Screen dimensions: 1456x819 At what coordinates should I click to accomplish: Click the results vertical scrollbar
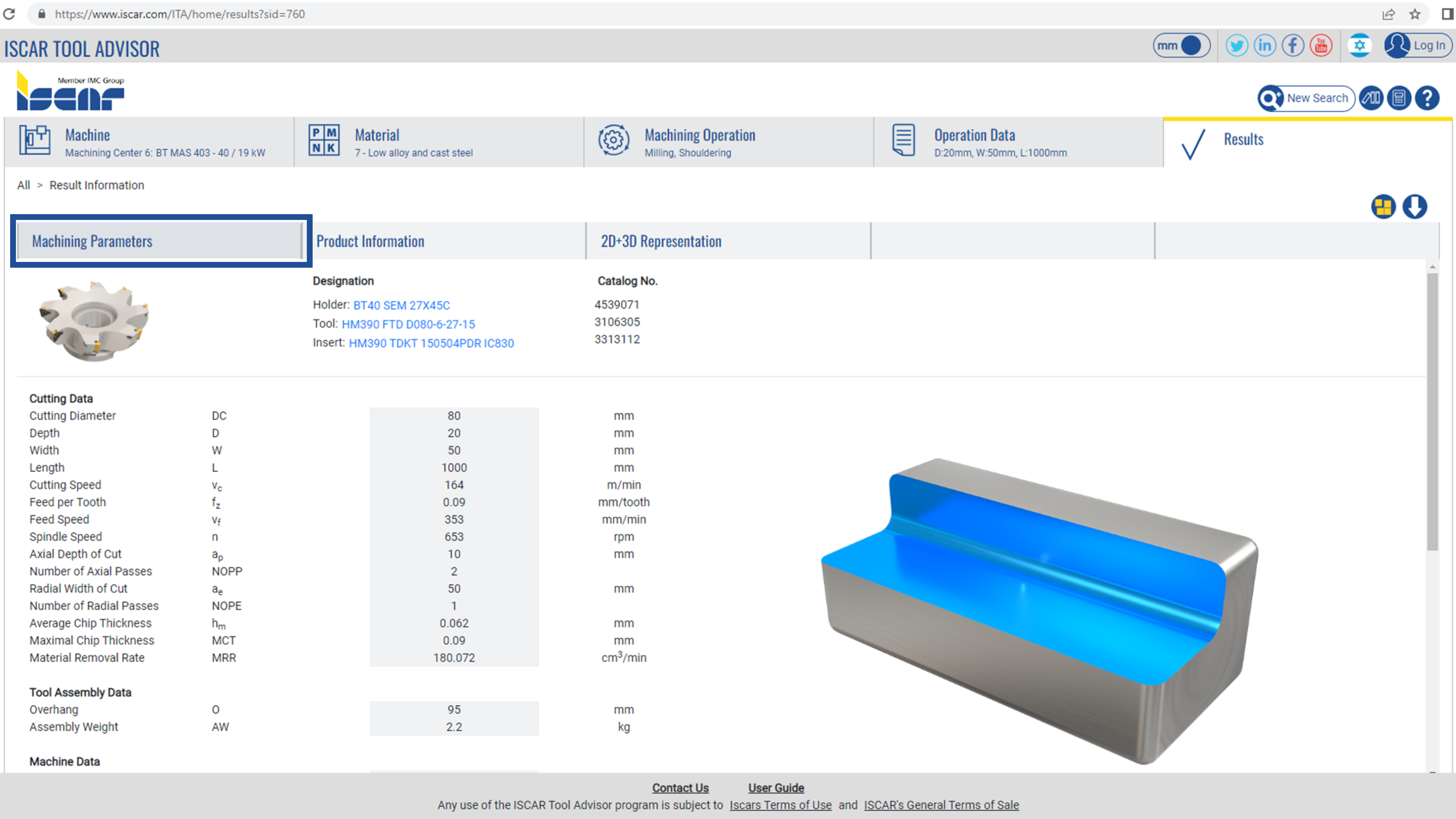click(1432, 411)
